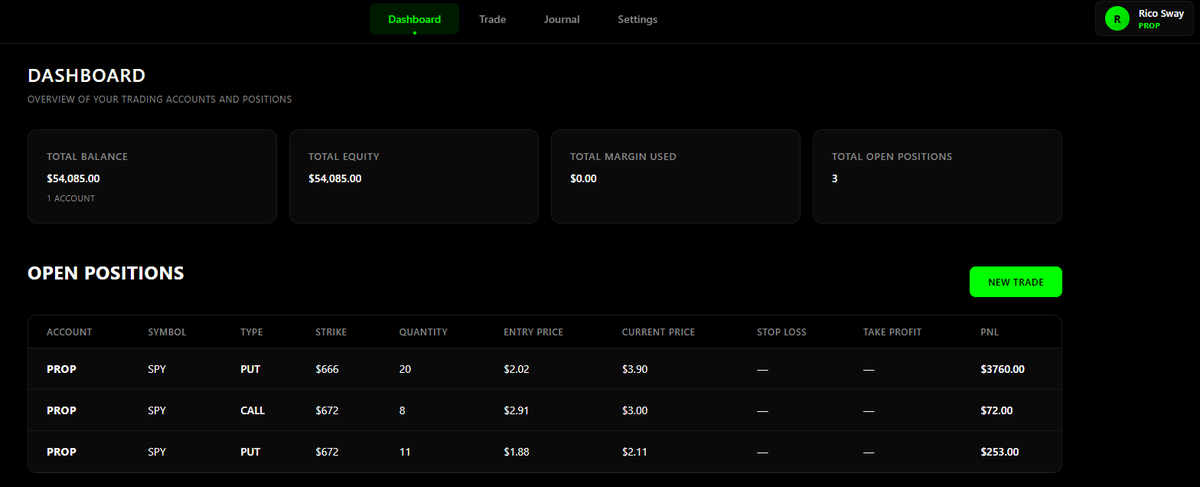Click the ENTRY PRICE column header
1200x487 pixels.
[534, 331]
